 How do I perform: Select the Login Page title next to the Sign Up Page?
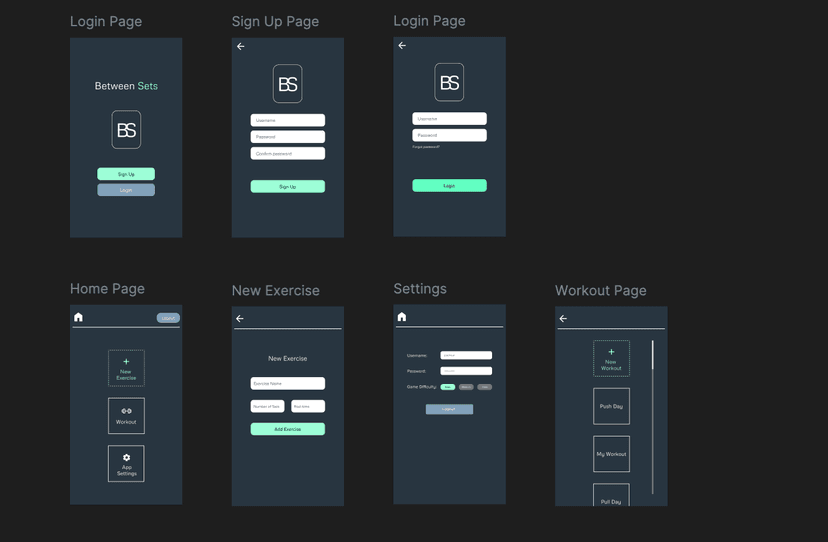click(x=429, y=21)
